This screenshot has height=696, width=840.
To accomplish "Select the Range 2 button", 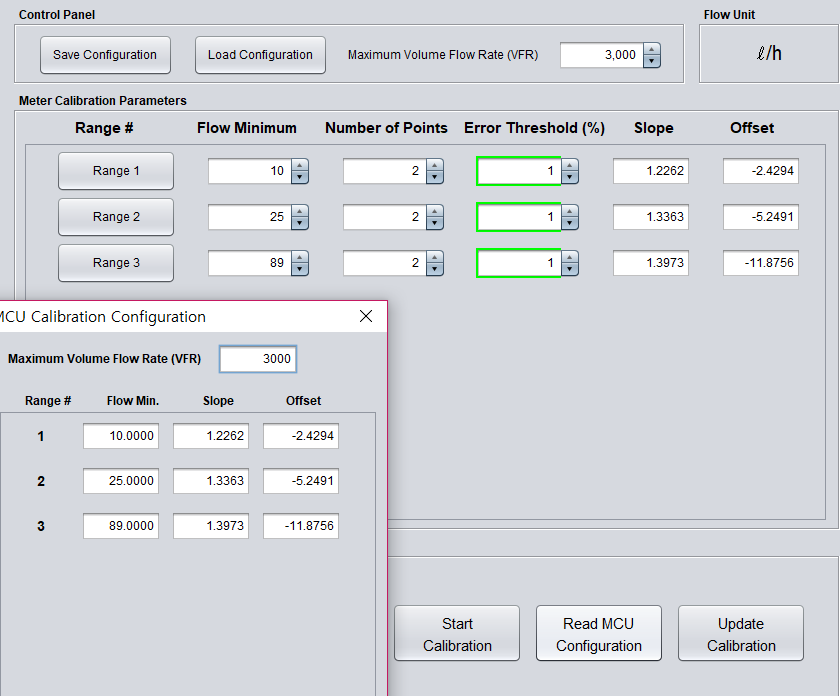I will (x=116, y=217).
